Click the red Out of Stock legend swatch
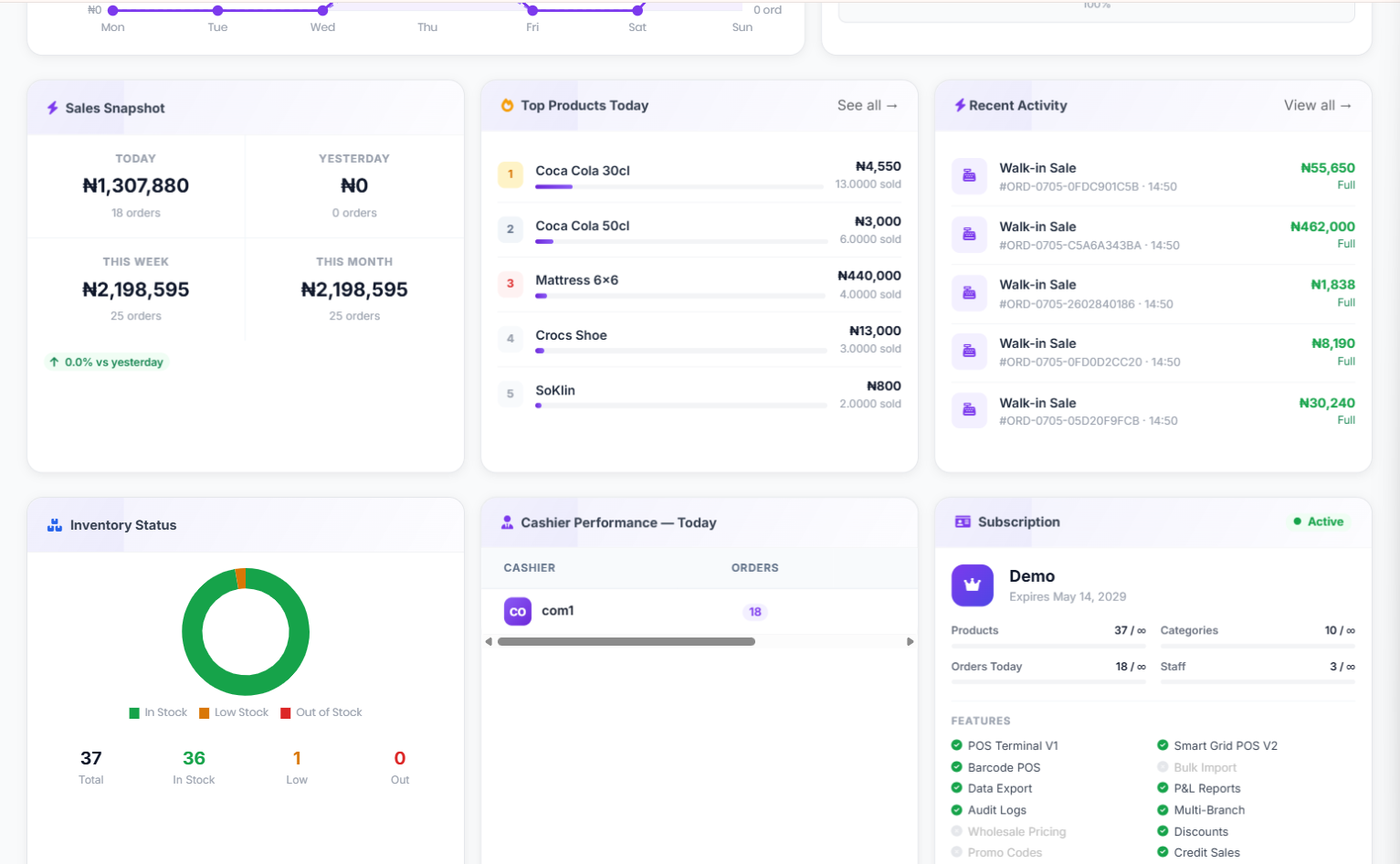The image size is (1400, 864). [286, 713]
